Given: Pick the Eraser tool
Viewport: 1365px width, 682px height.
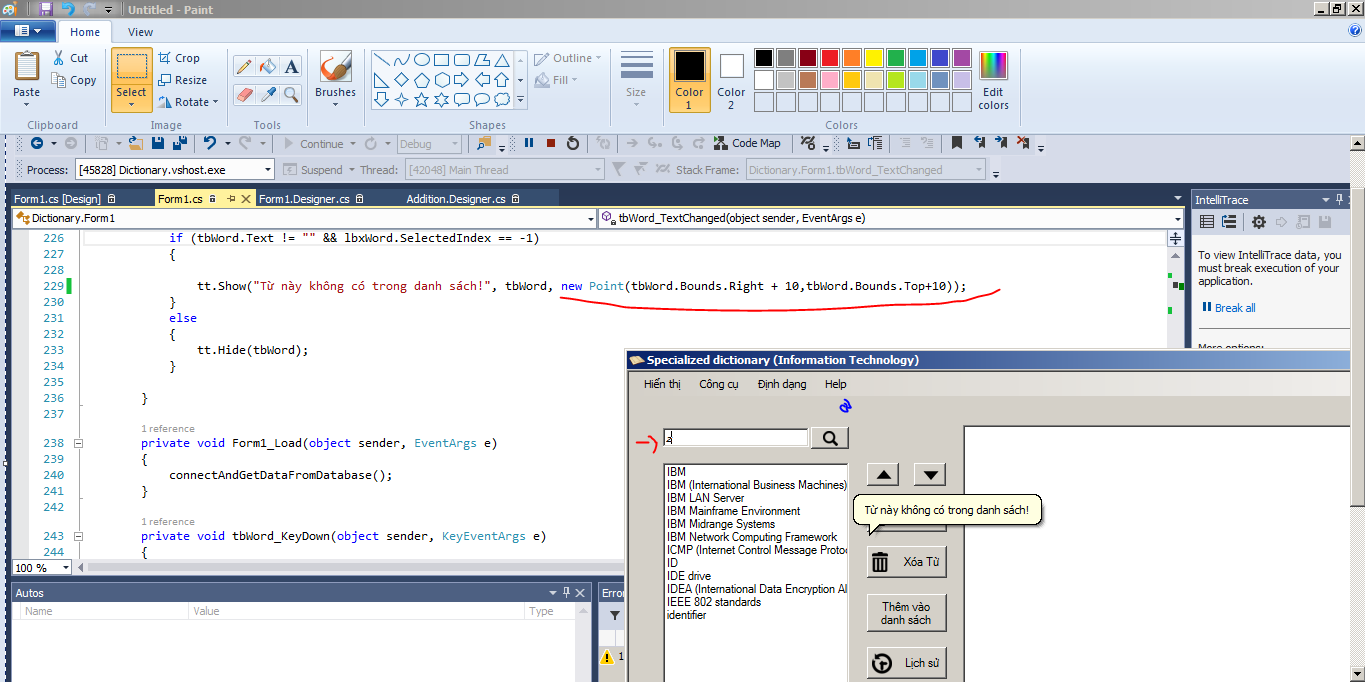Looking at the screenshot, I should 243,94.
